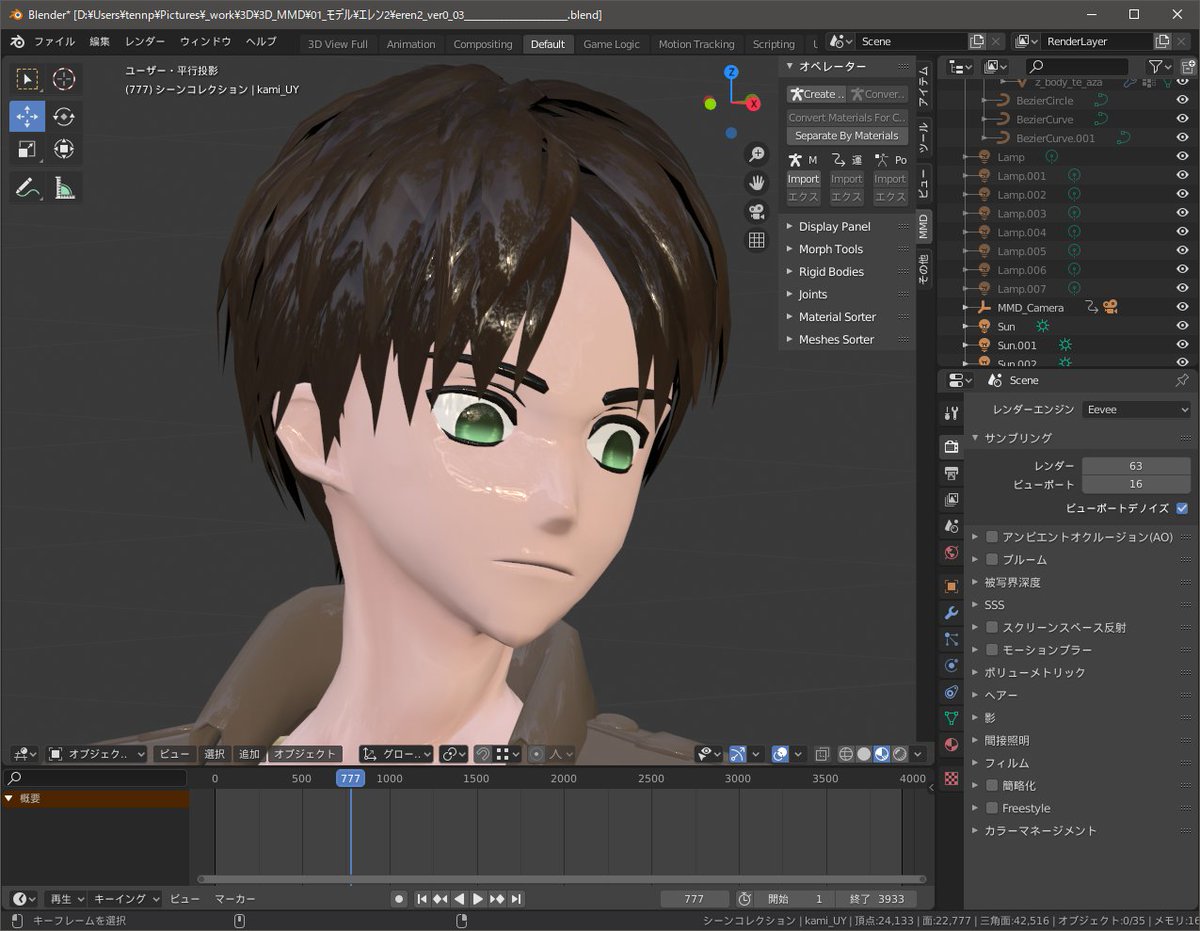Open the Modifiers wrench properties icon
The height and width of the screenshot is (931, 1200).
tap(951, 612)
